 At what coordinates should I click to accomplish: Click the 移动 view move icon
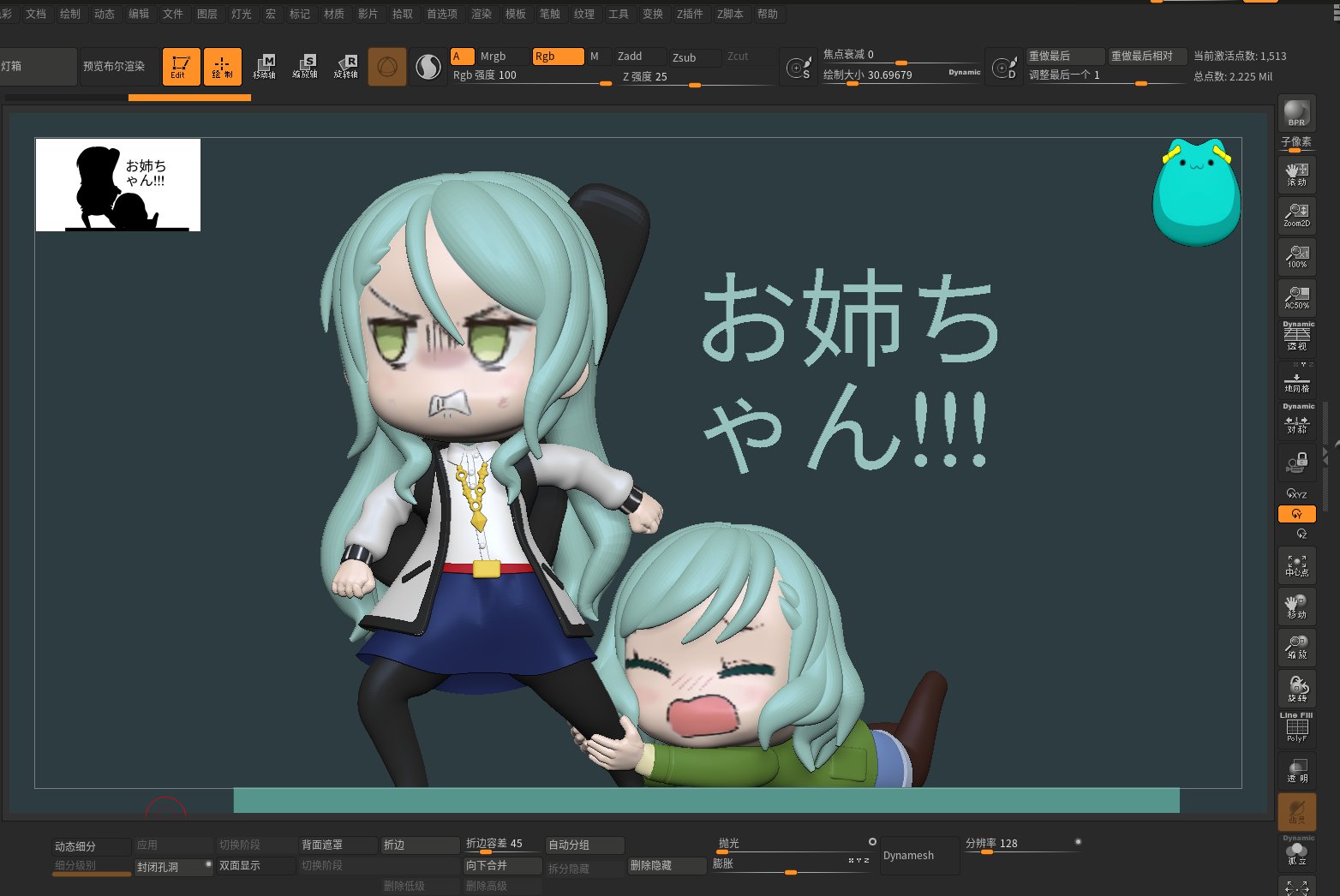[1297, 606]
